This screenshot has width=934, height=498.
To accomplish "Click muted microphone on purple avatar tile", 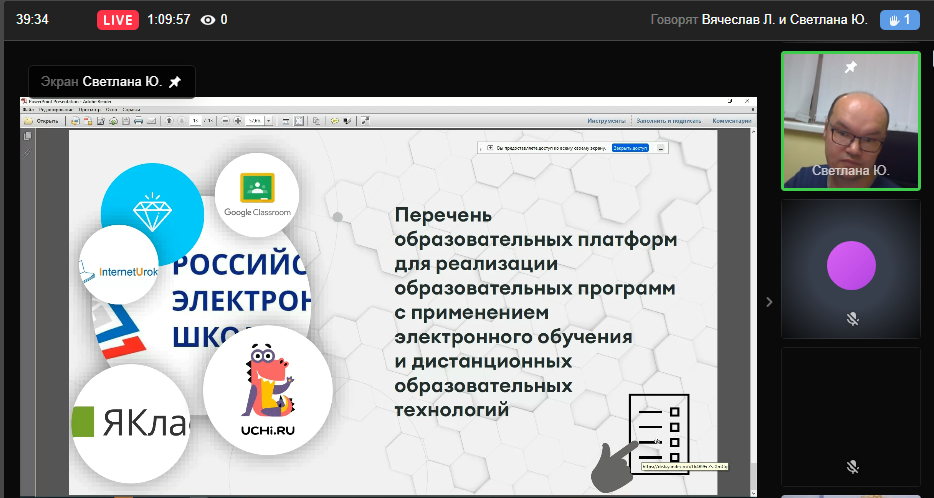I will point(852,319).
